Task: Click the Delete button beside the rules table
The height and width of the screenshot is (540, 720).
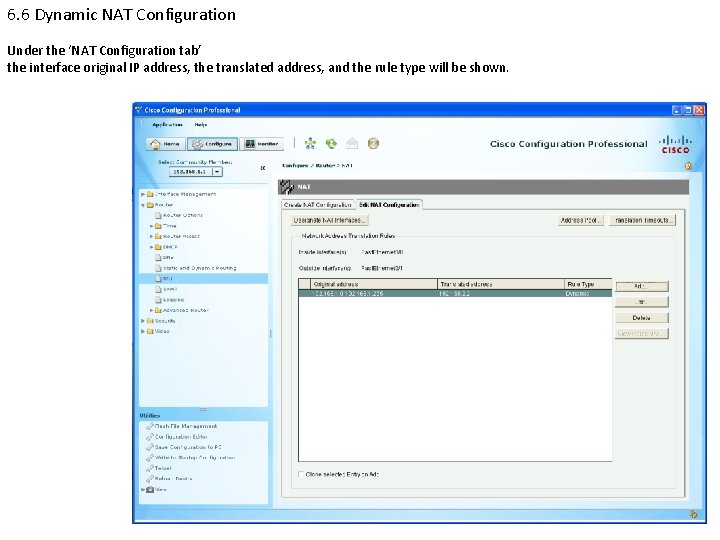Action: (641, 318)
